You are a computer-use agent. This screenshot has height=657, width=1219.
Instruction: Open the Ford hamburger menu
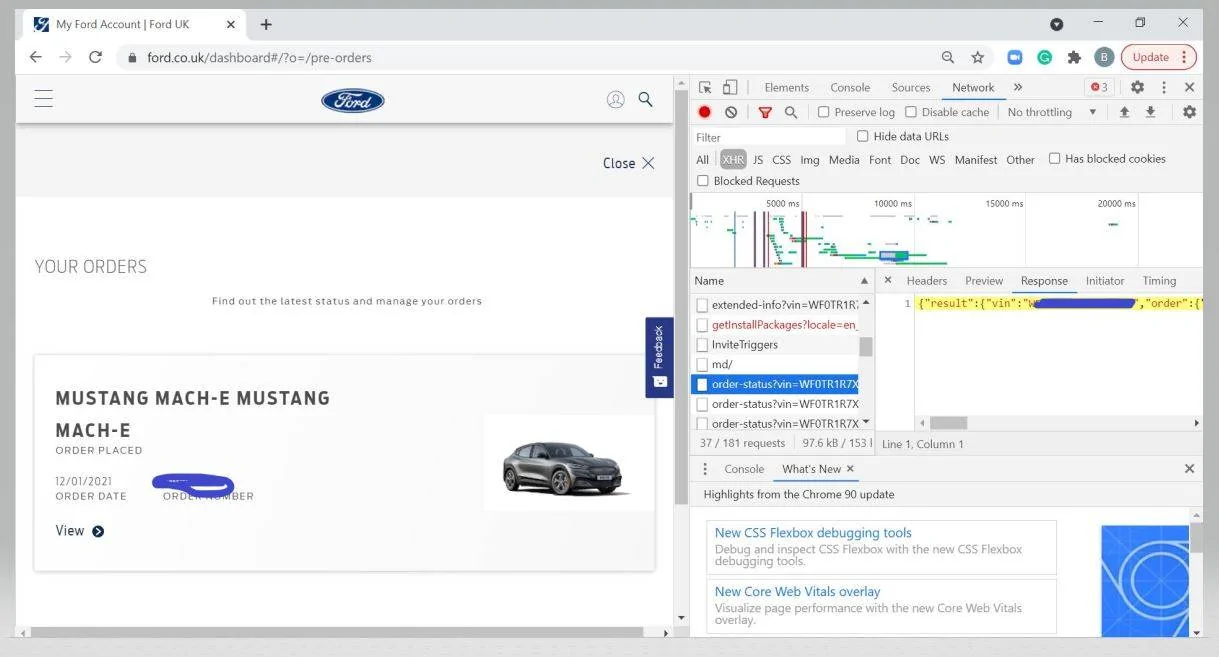click(43, 98)
